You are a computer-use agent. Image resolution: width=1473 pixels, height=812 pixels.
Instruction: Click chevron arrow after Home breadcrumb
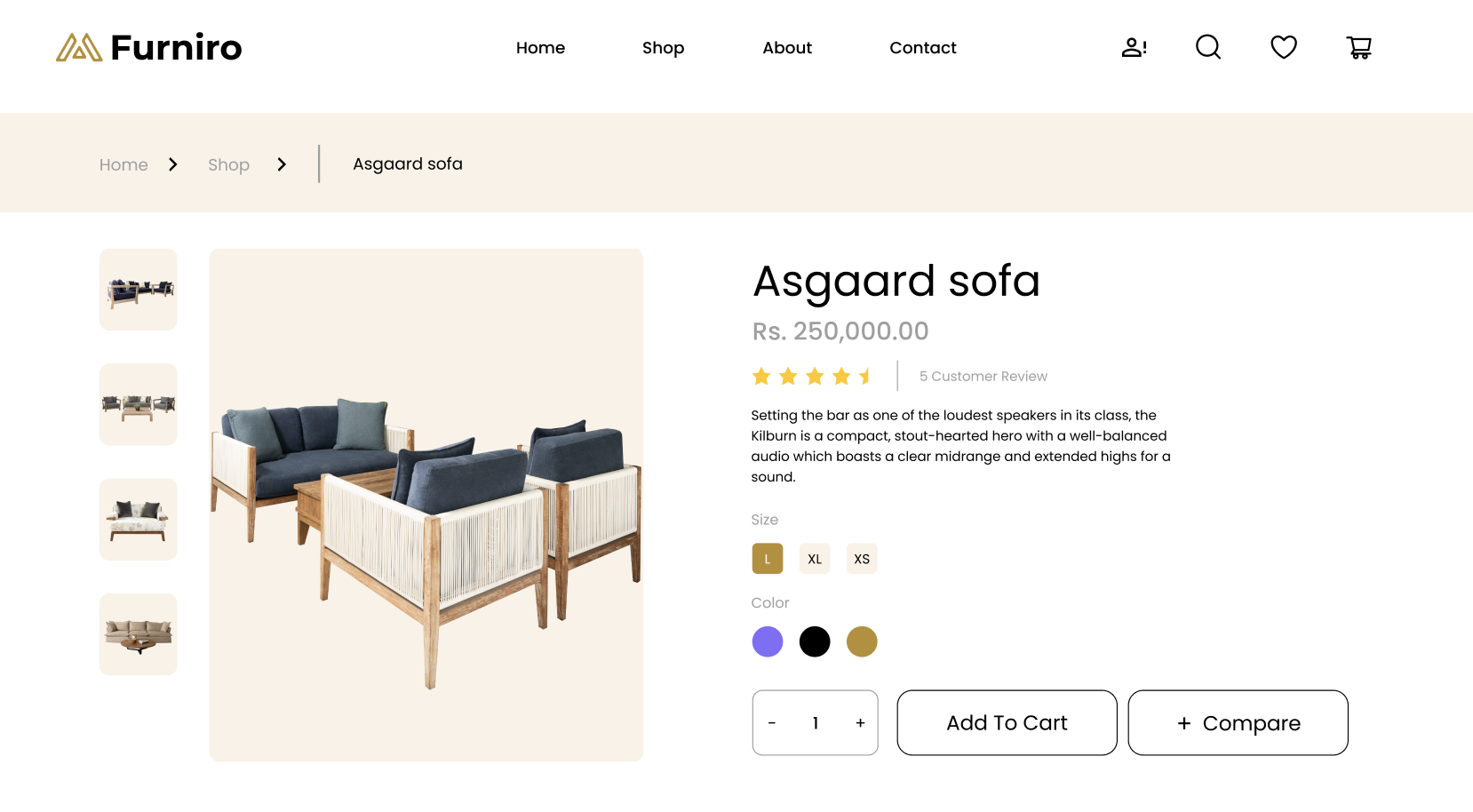pyautogui.click(x=173, y=164)
